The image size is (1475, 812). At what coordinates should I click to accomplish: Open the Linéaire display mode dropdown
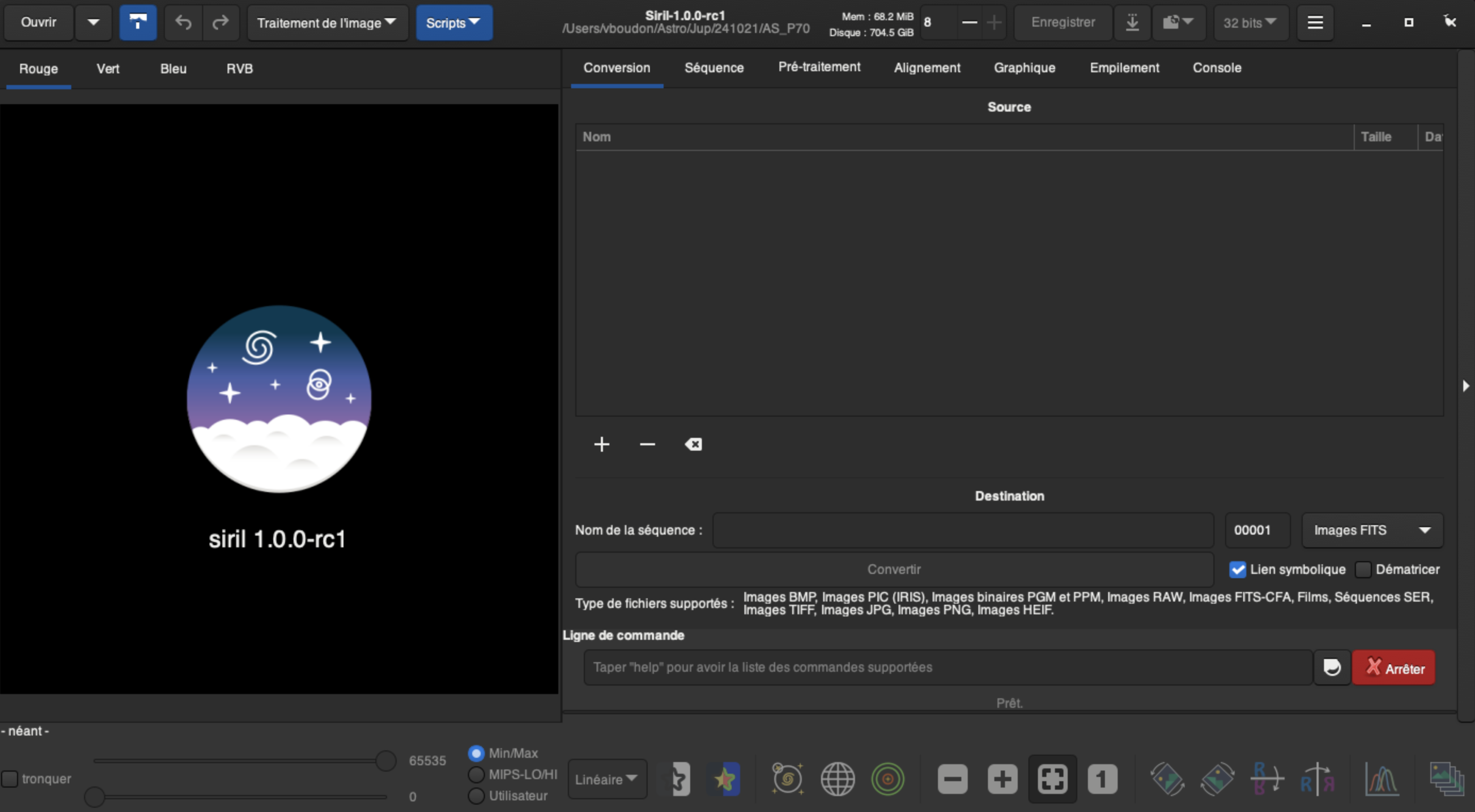pyautogui.click(x=607, y=779)
